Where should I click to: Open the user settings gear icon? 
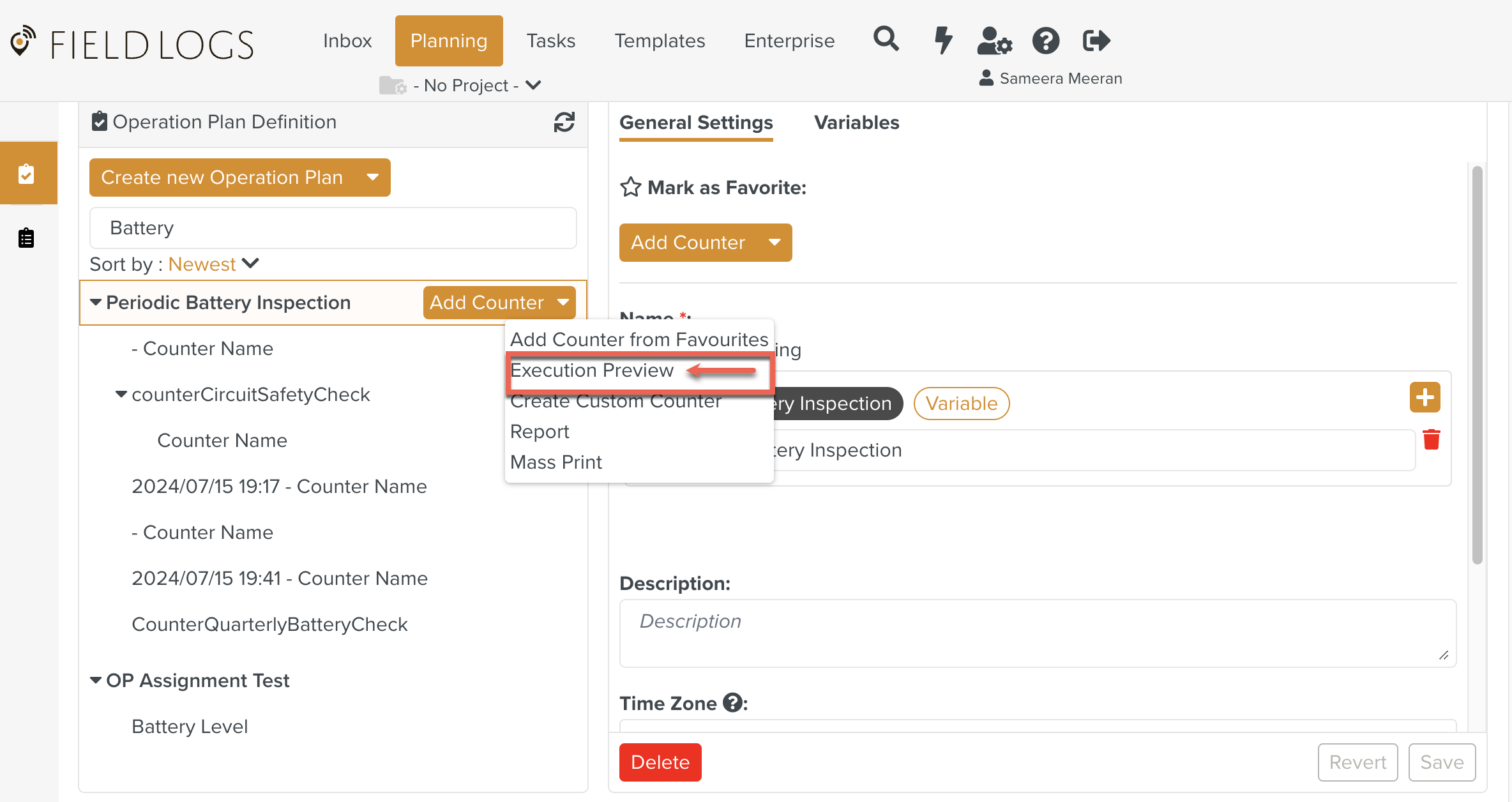994,41
